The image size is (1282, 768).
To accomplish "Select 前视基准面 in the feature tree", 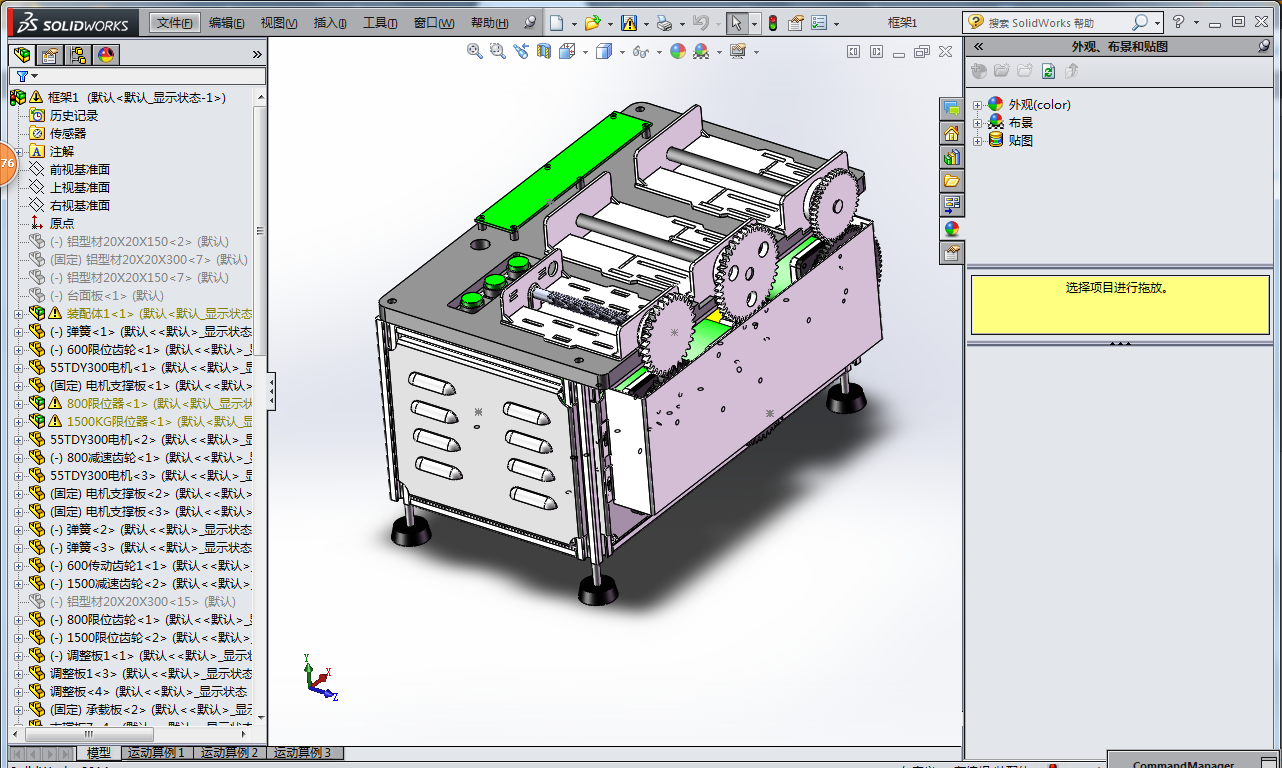I will 80,170.
